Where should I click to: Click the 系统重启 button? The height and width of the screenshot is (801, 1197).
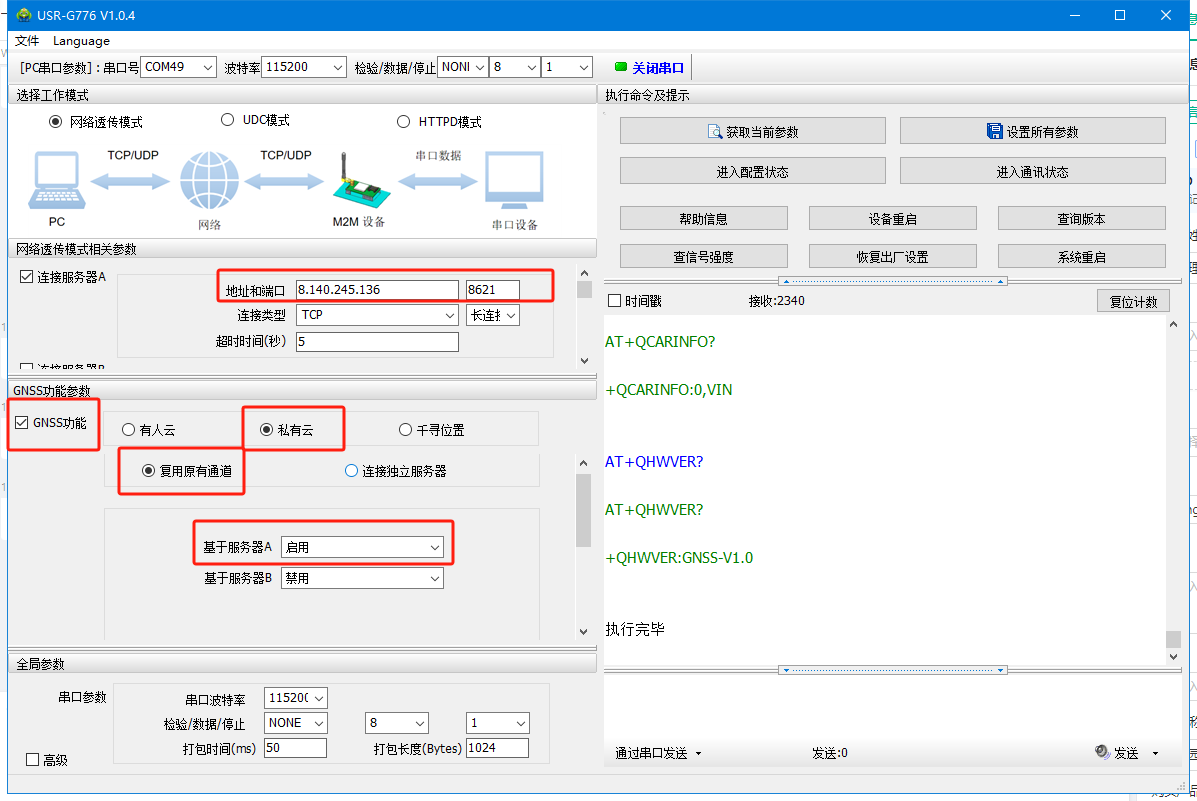click(1082, 257)
